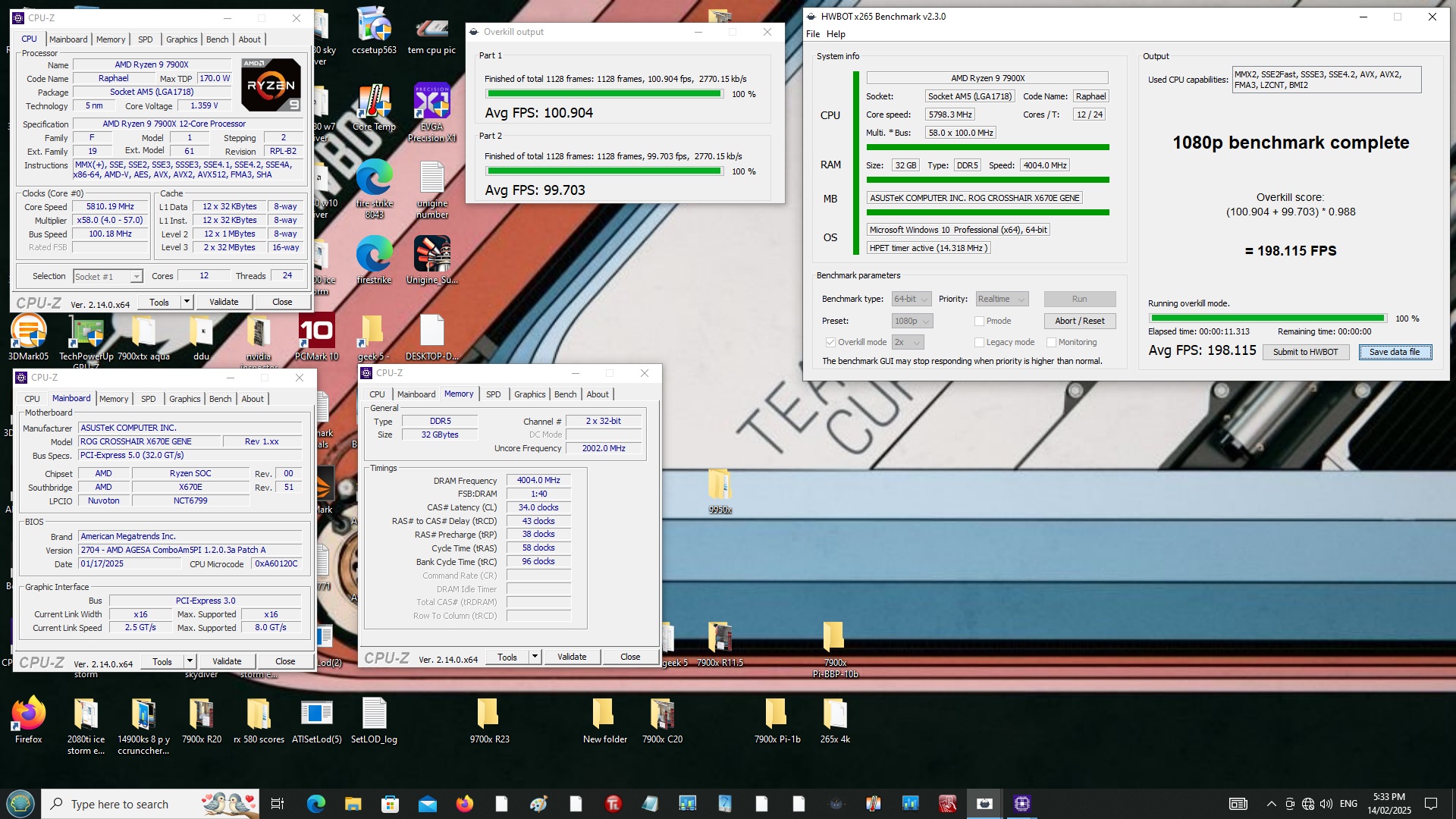Open the Mail app in taskbar
Screen dimensions: 1456x819
428,804
